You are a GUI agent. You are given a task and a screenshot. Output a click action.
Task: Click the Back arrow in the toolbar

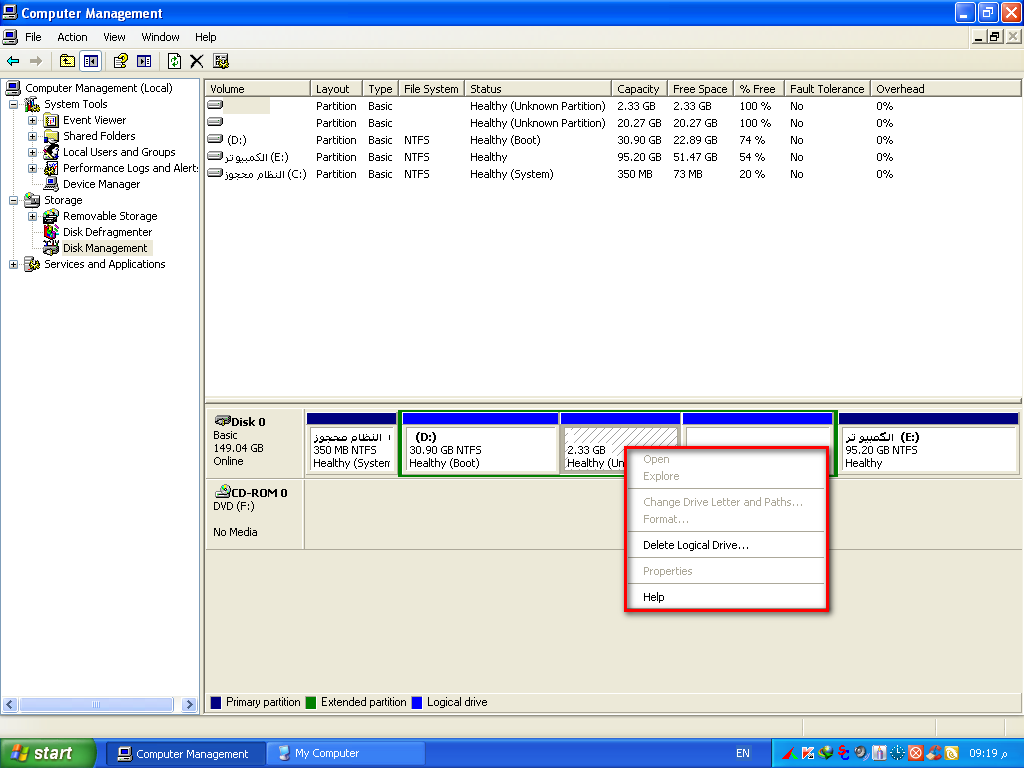point(13,61)
